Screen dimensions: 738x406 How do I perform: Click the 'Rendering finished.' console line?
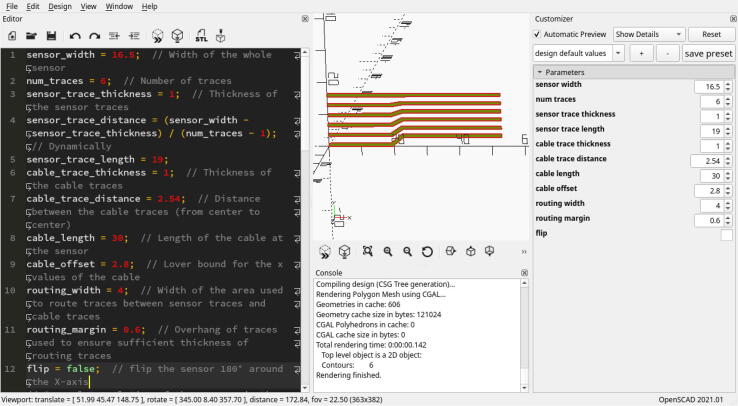tap(349, 375)
